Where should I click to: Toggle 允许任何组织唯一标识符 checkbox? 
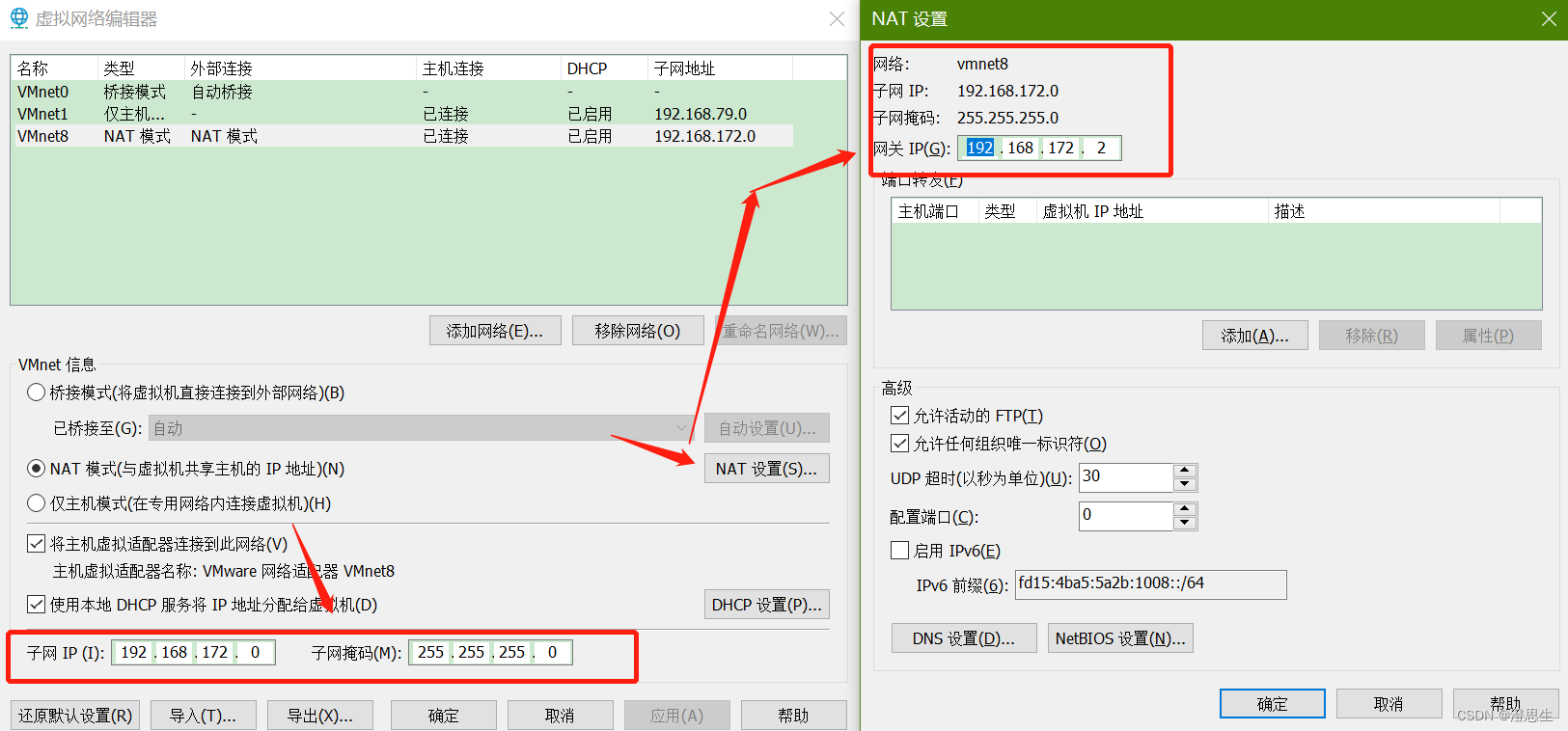[899, 444]
